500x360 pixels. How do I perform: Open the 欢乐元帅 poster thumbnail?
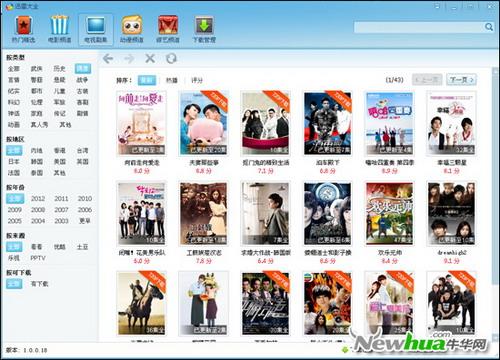coord(389,213)
